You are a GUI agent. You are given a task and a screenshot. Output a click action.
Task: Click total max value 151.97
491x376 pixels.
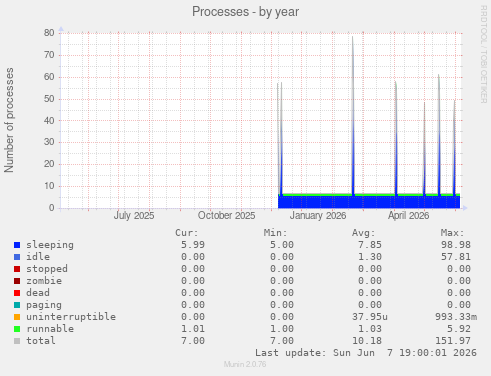pos(453,341)
